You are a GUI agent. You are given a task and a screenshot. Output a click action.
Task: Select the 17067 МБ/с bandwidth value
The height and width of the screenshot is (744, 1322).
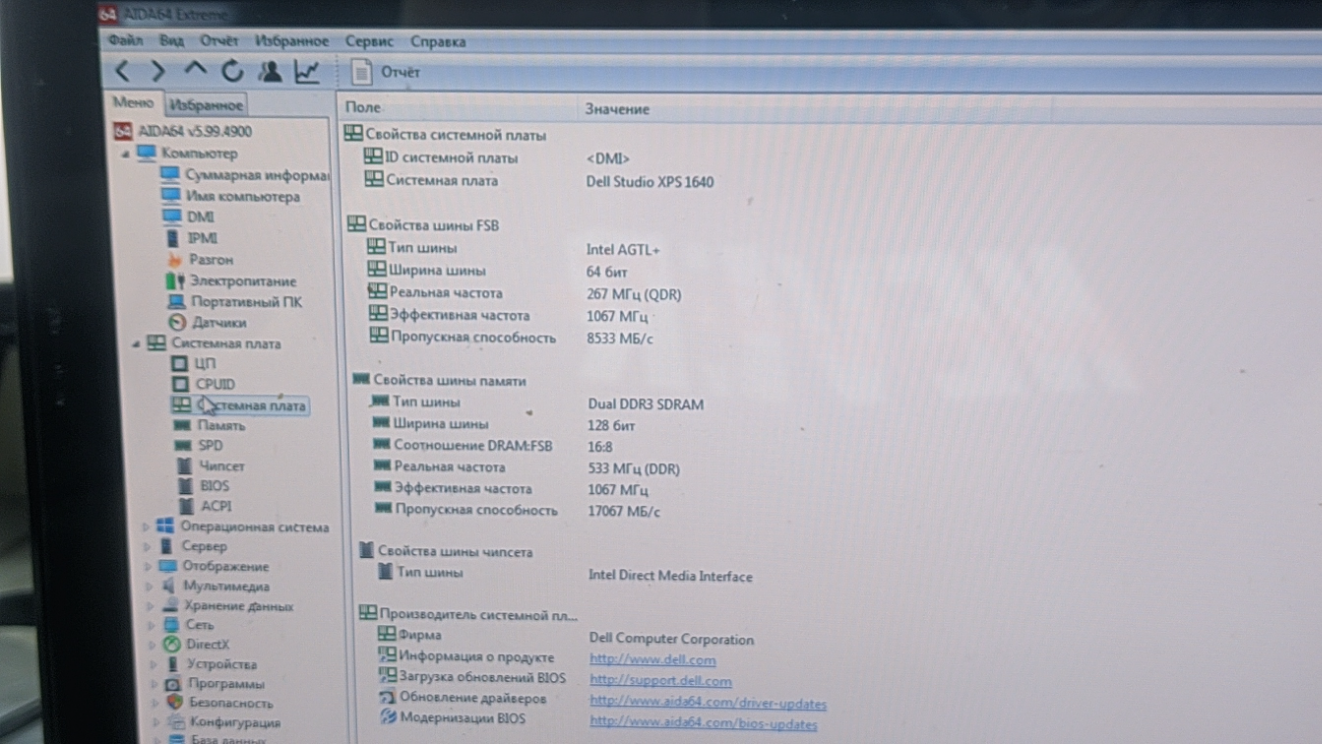(624, 511)
